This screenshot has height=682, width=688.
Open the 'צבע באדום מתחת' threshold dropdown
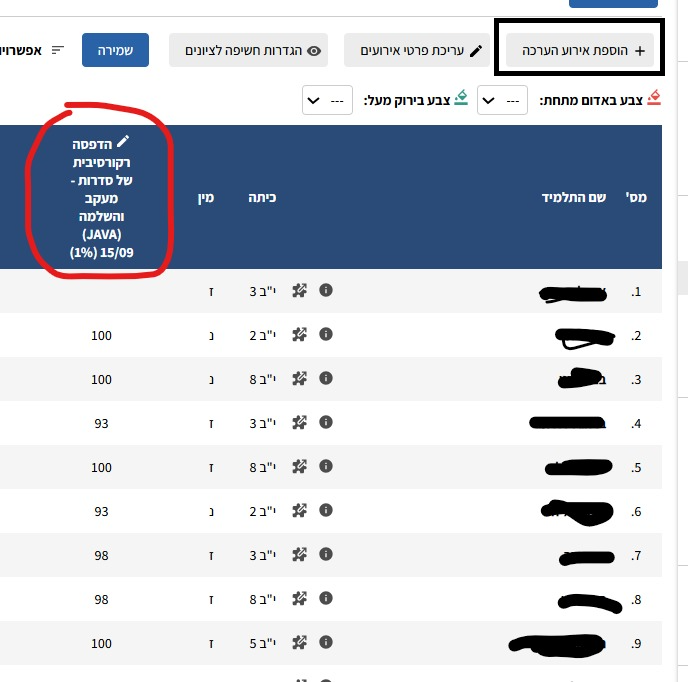coord(502,101)
